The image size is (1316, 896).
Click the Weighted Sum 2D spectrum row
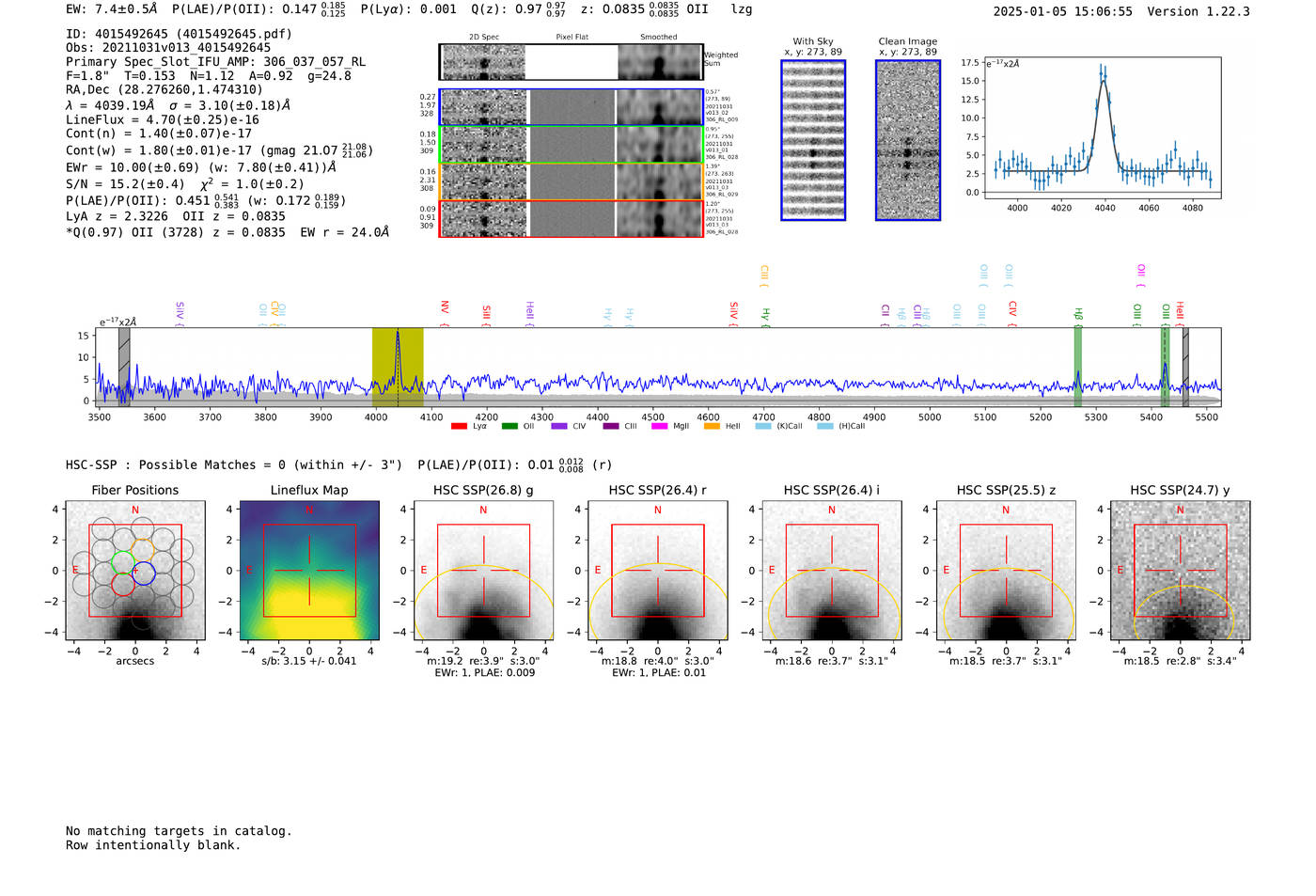[572, 62]
